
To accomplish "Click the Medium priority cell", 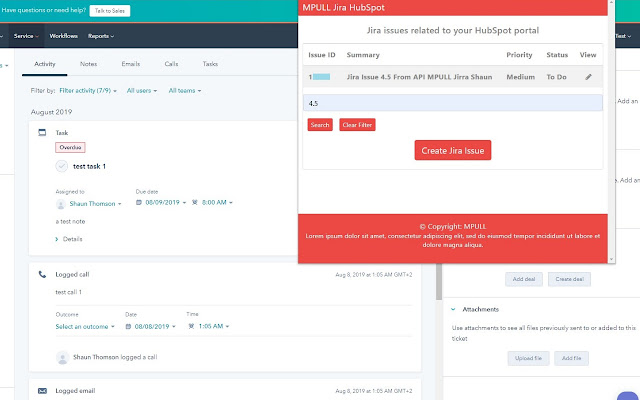I will pos(520,77).
